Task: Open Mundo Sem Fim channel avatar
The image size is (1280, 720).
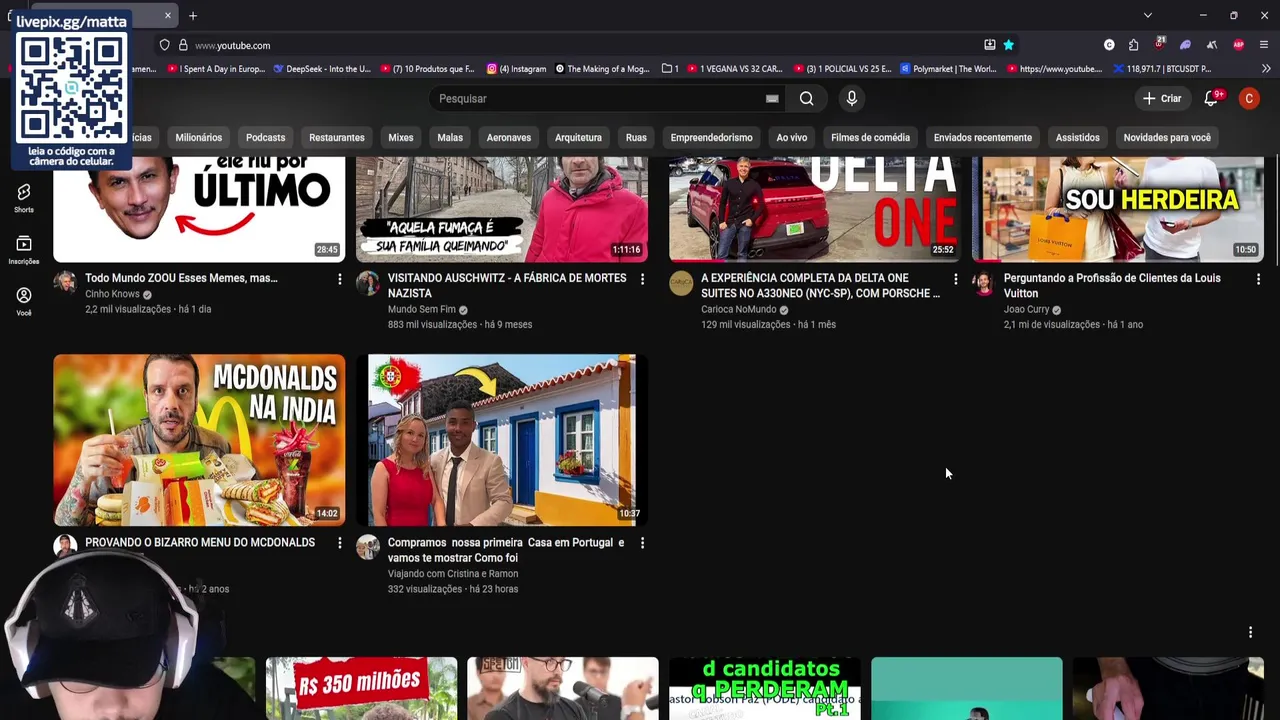Action: 368,282
